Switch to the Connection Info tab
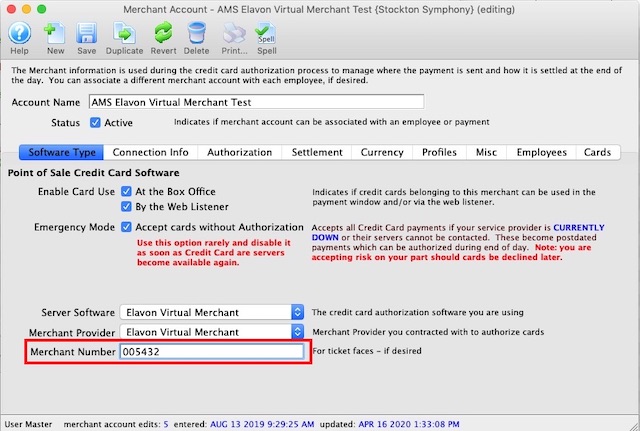 click(151, 152)
